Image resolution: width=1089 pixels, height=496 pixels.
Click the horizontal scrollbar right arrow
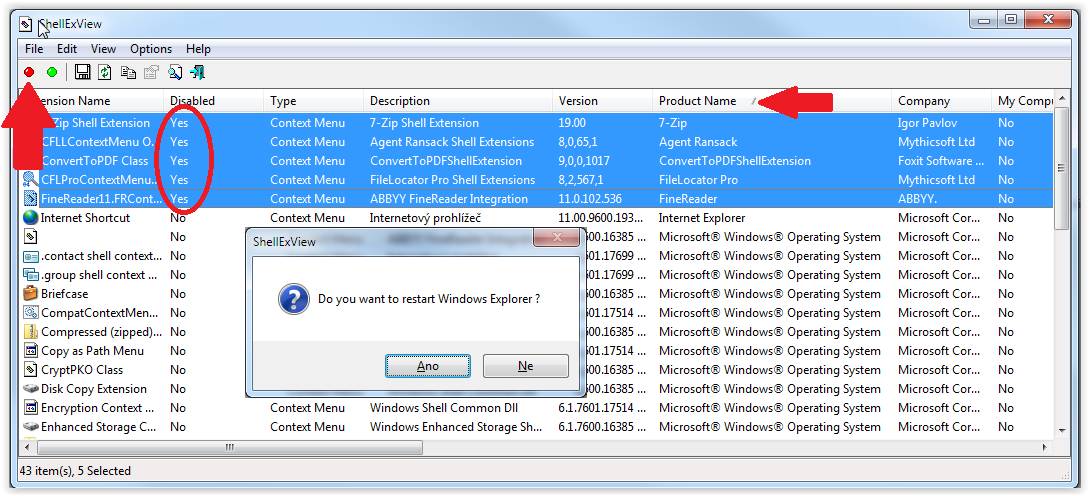click(x=1046, y=448)
